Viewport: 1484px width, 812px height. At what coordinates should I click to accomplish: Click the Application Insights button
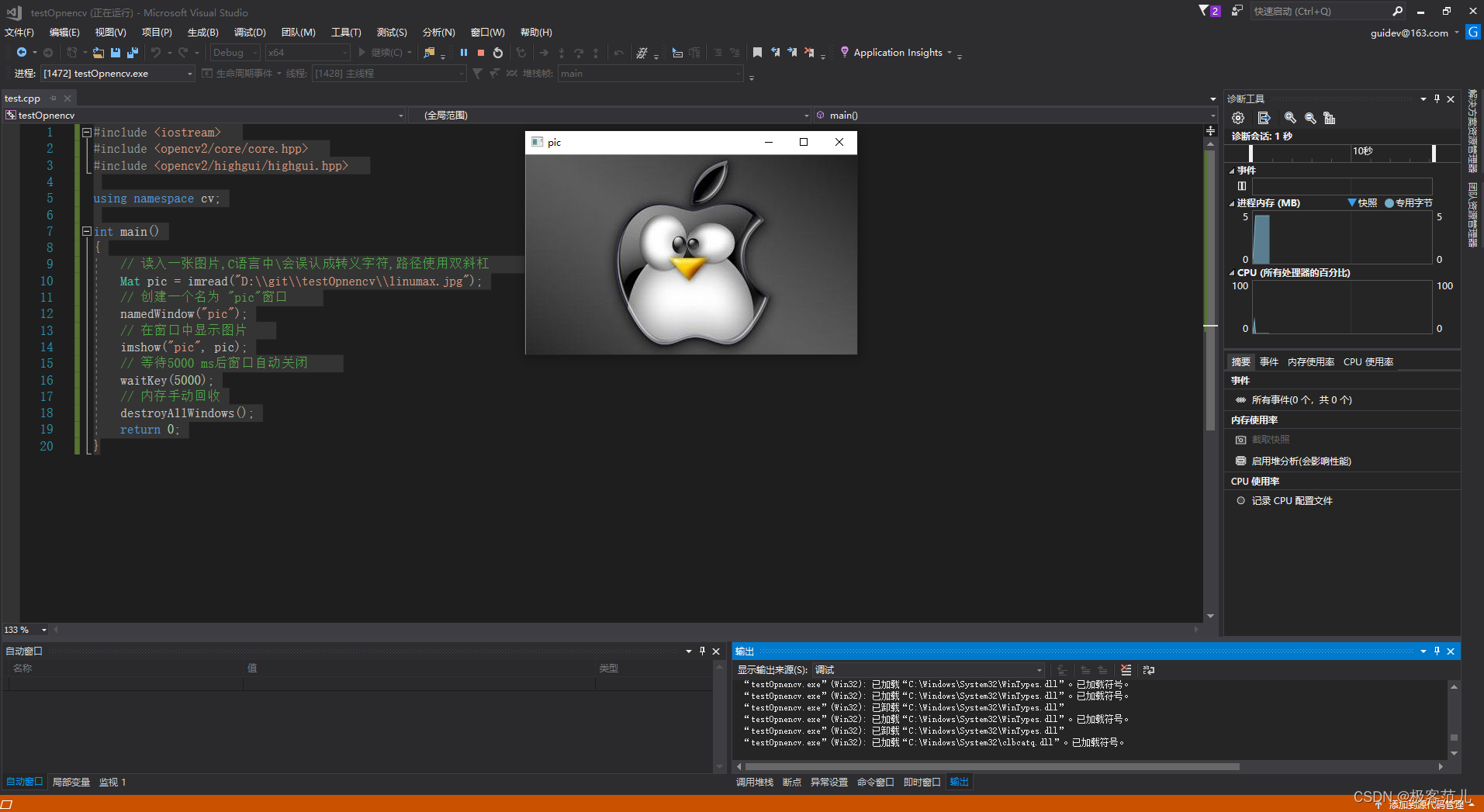[x=898, y=53]
